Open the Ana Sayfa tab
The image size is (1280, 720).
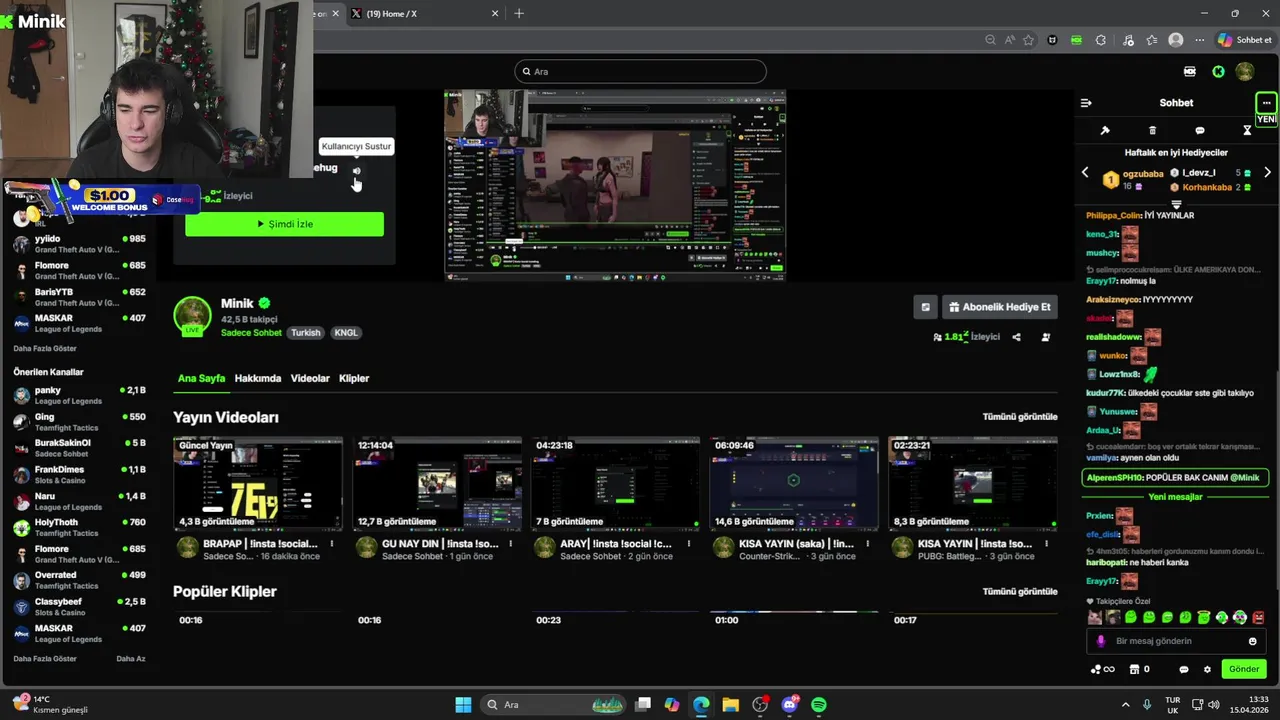[201, 378]
